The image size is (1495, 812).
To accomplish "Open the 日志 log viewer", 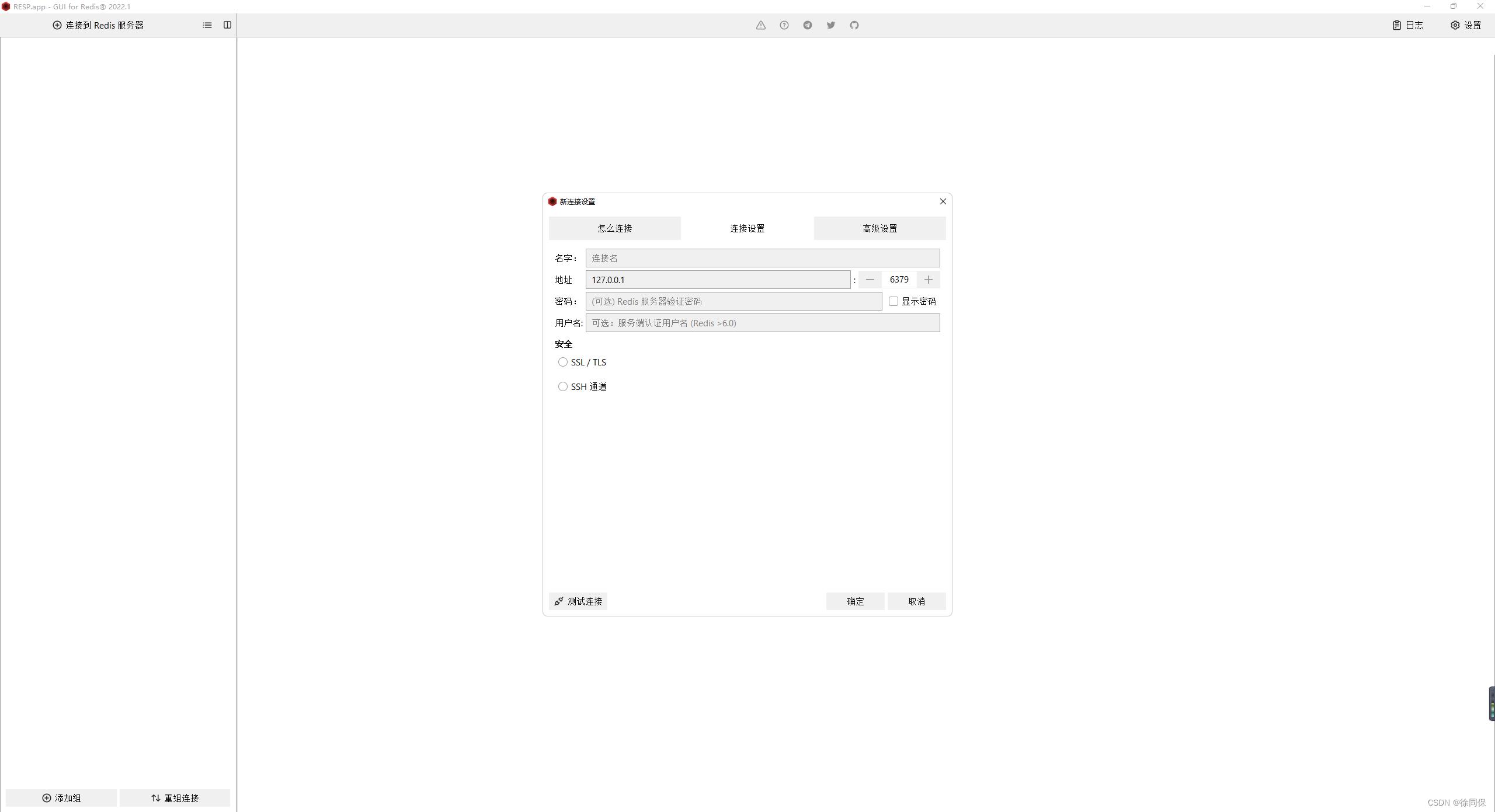I will [x=1408, y=25].
